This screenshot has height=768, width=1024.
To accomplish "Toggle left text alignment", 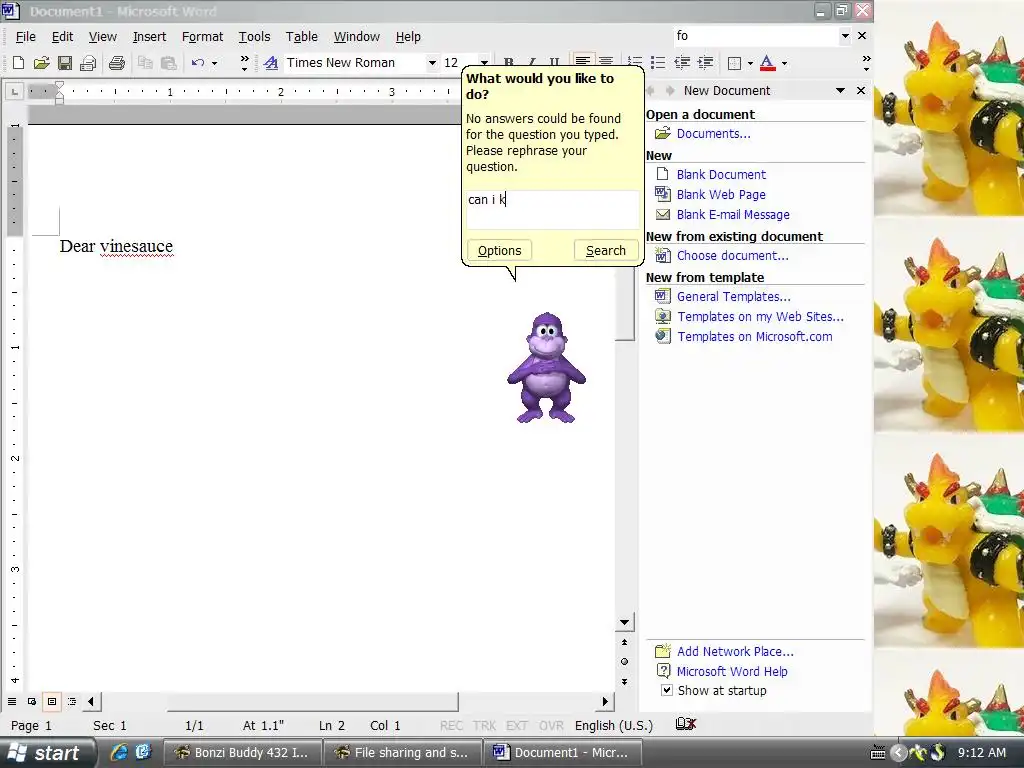I will pyautogui.click(x=583, y=61).
